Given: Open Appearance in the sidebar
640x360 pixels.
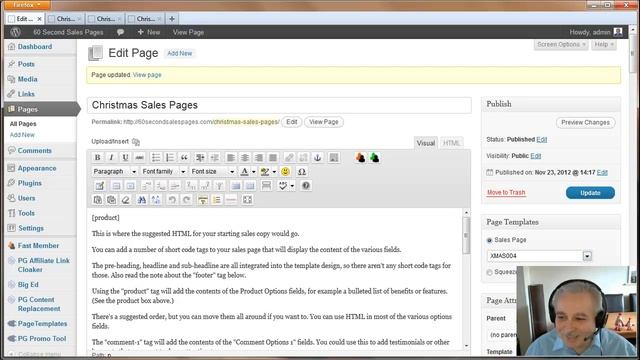Looking at the screenshot, I should click(x=37, y=168).
